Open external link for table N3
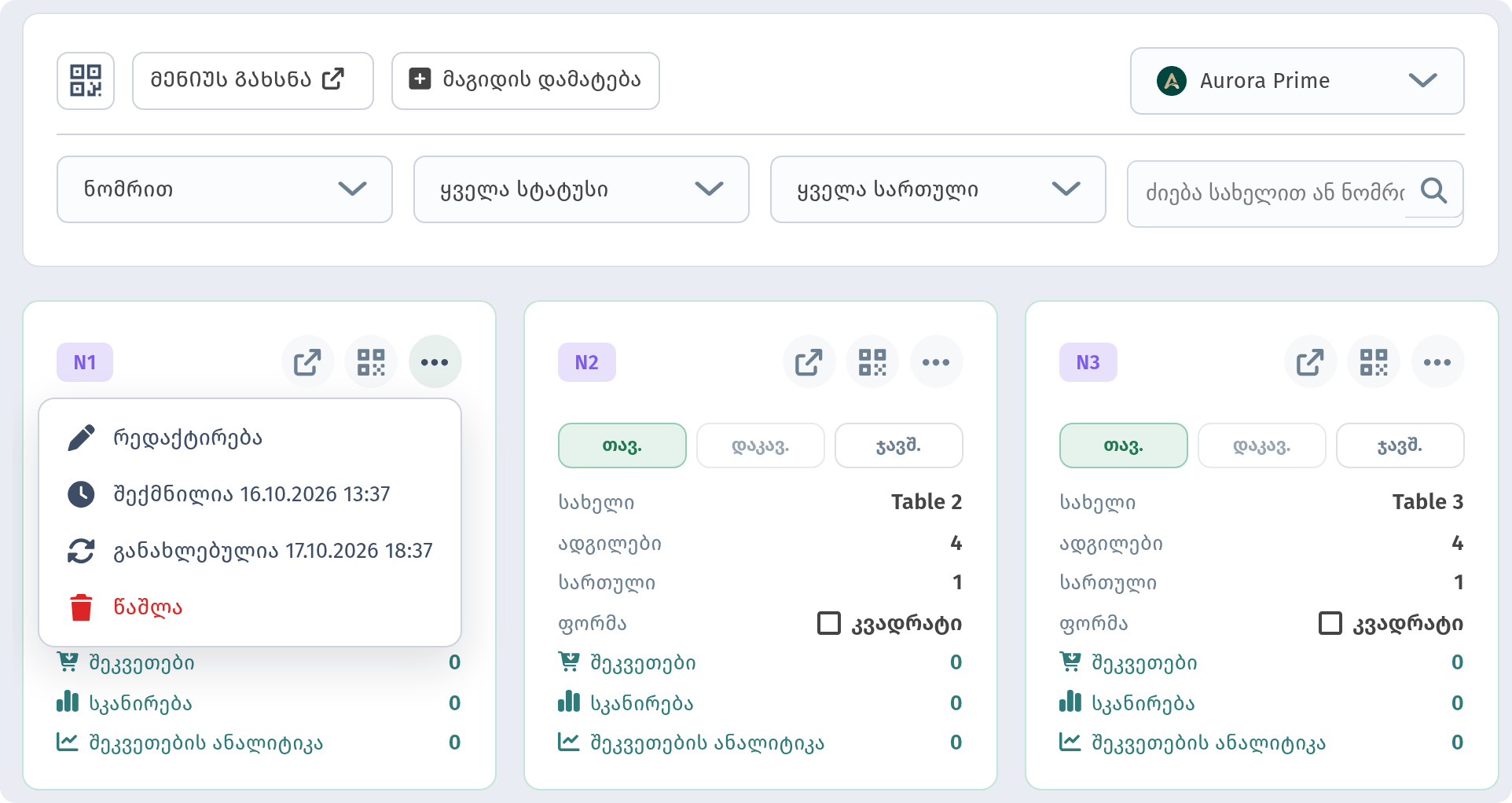 pyautogui.click(x=1310, y=362)
